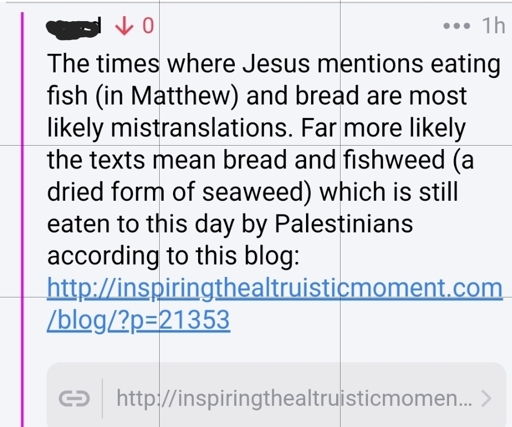
Task: Click the red downvote arrow icon
Action: click(124, 26)
